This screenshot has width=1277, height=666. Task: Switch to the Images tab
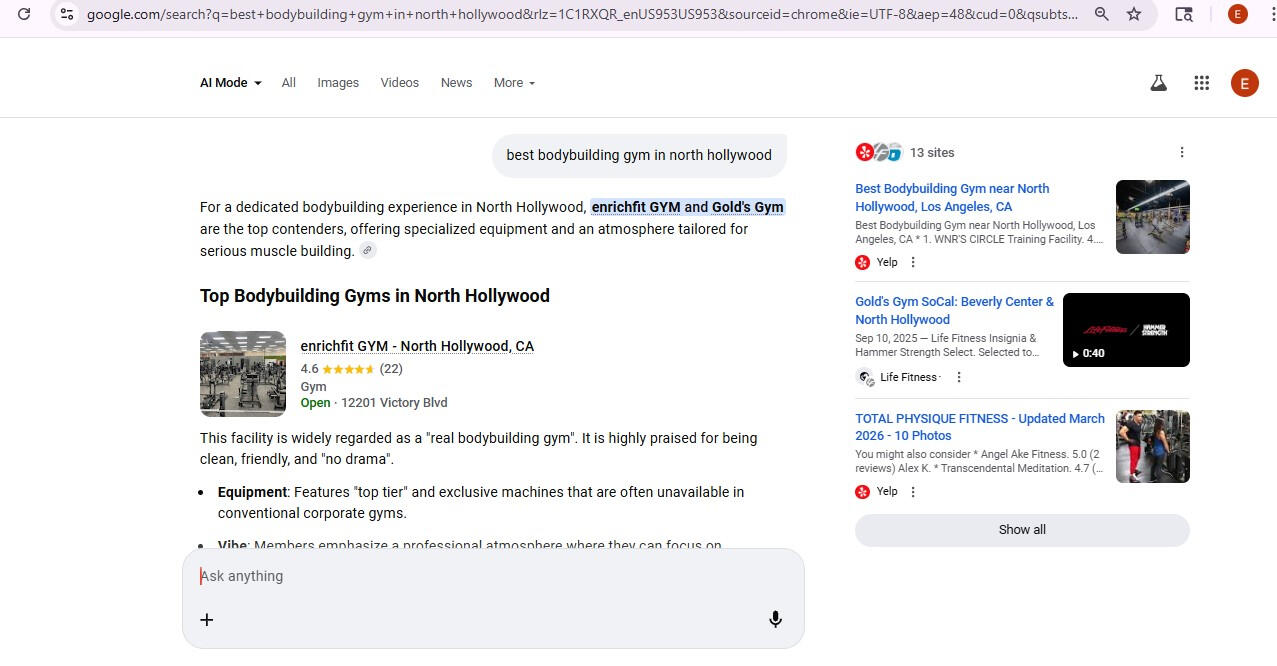pos(338,83)
